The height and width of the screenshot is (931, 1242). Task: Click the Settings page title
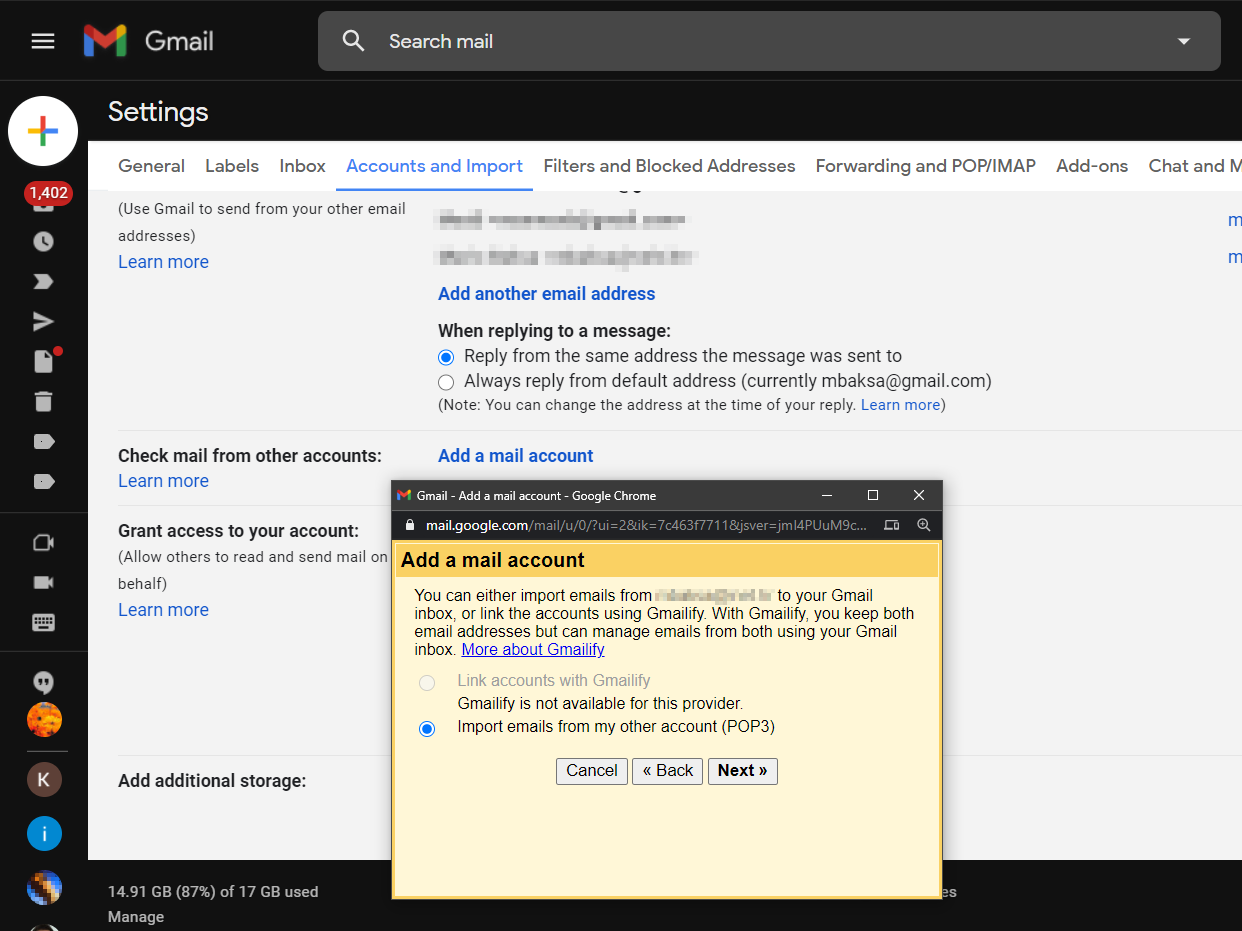click(x=158, y=111)
